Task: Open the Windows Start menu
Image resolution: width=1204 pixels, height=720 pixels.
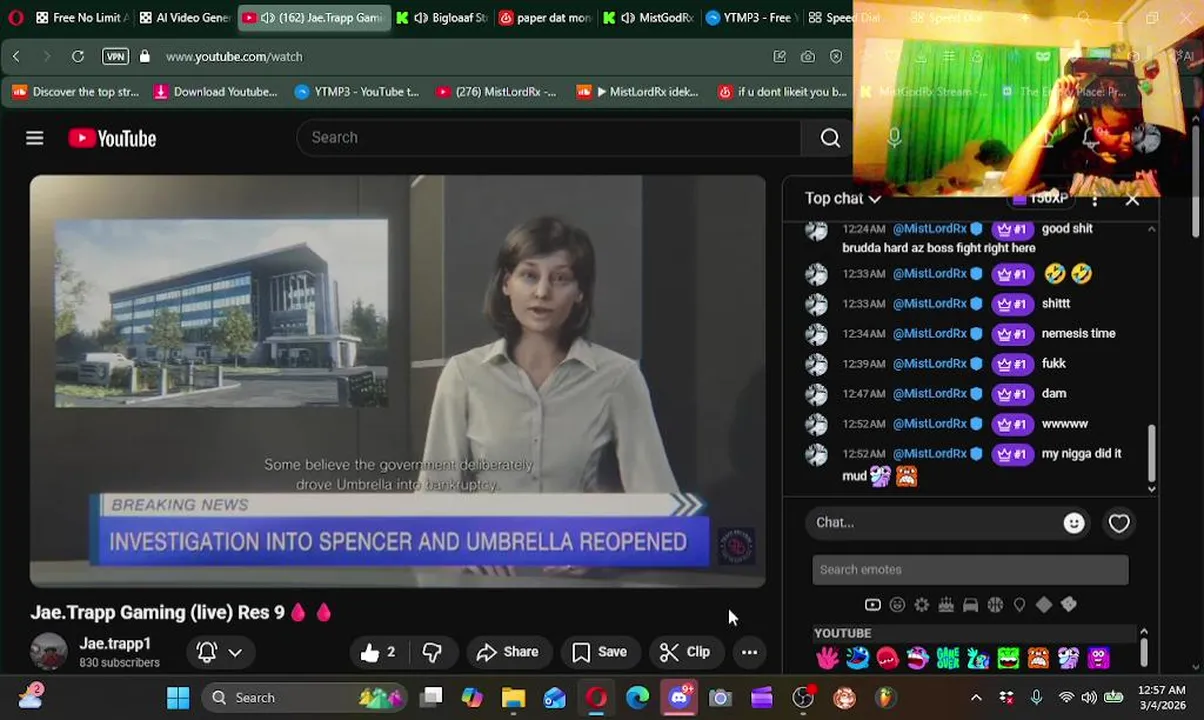Action: [178, 698]
